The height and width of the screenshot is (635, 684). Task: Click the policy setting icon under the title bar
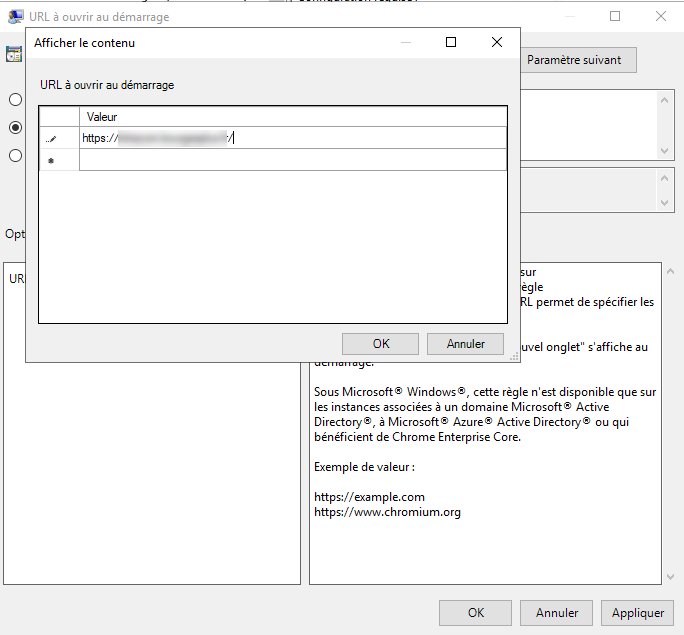[14, 54]
